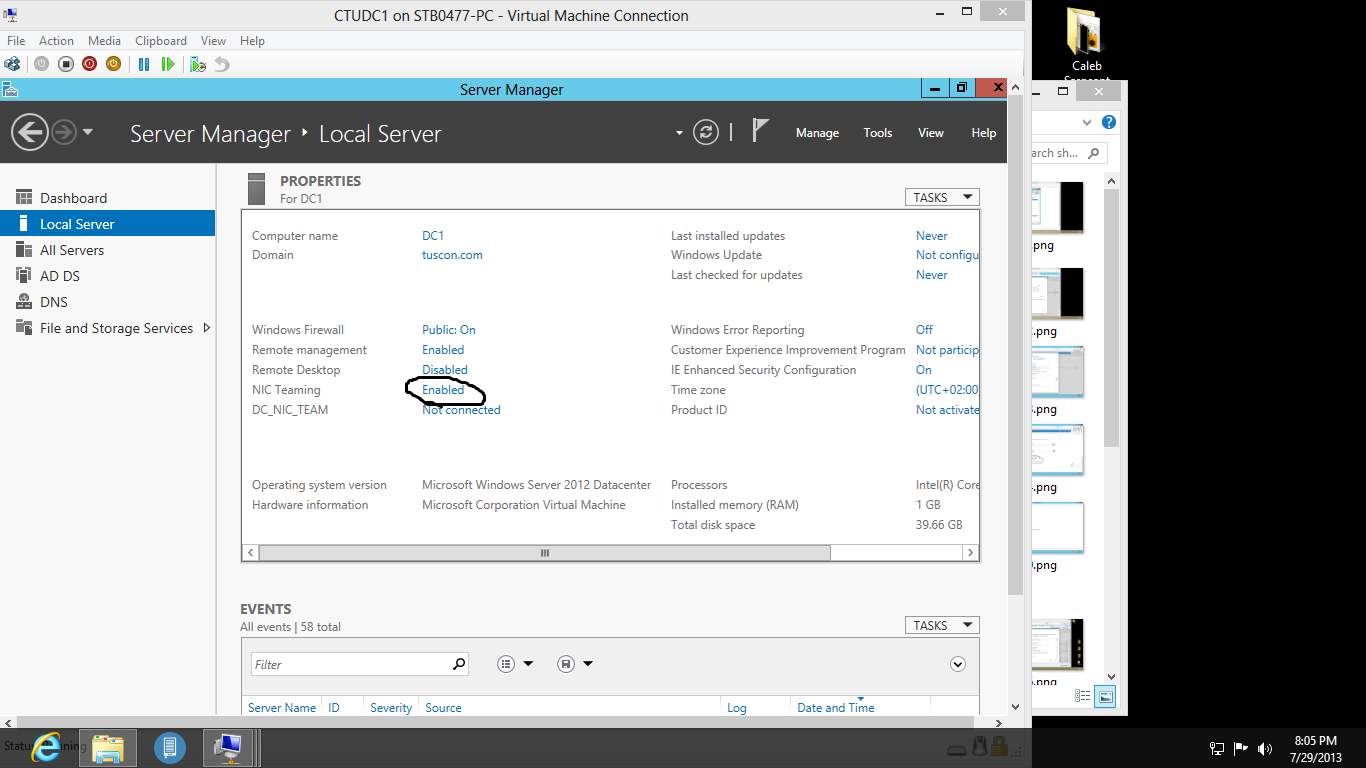This screenshot has height=768, width=1366.
Task: Open the Events TASKS dropdown
Action: point(942,625)
